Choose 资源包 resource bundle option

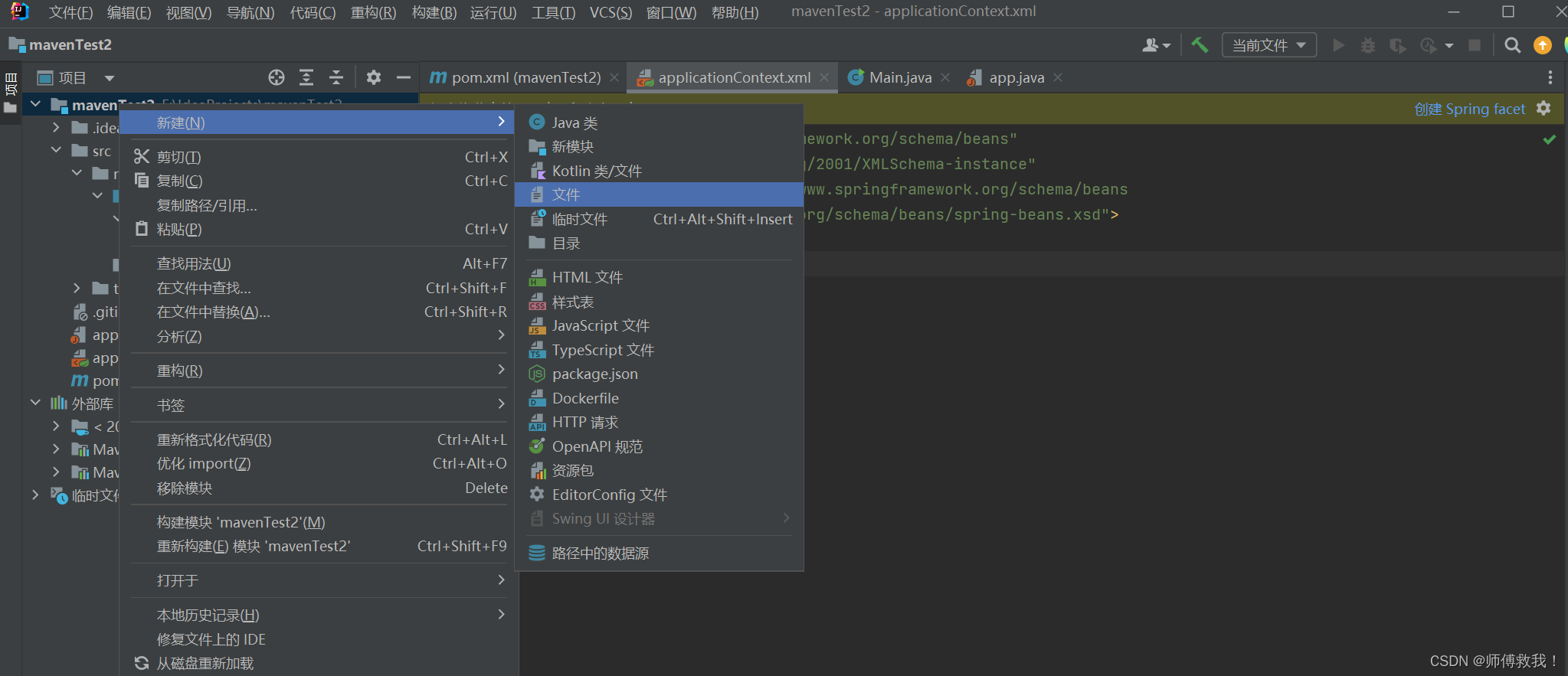(x=659, y=470)
